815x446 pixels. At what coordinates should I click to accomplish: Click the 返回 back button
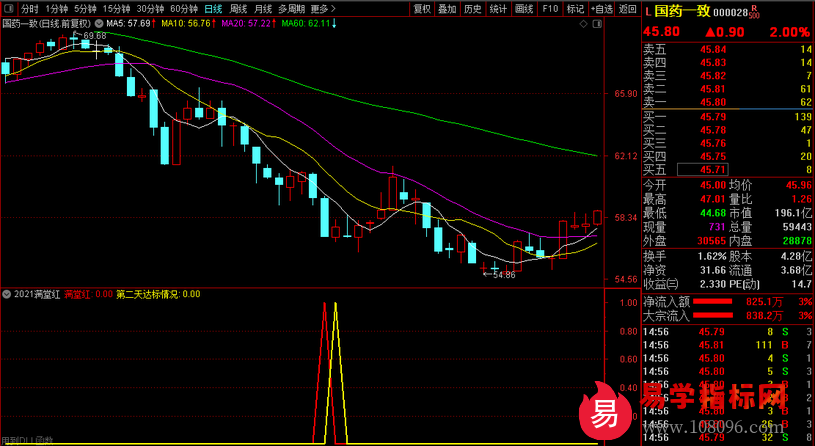(x=627, y=9)
